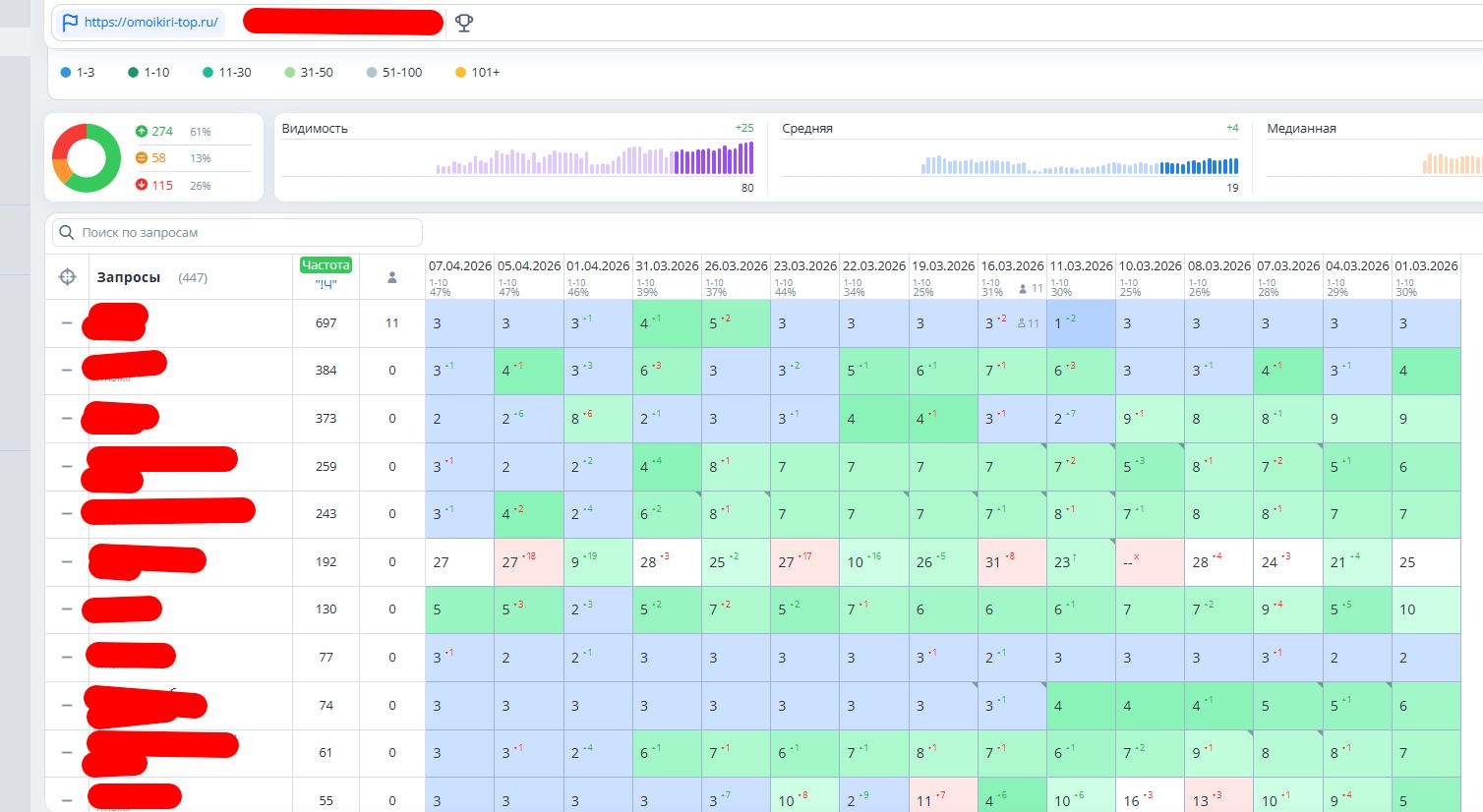Click the "!Ч" frequency type link

coord(326,284)
